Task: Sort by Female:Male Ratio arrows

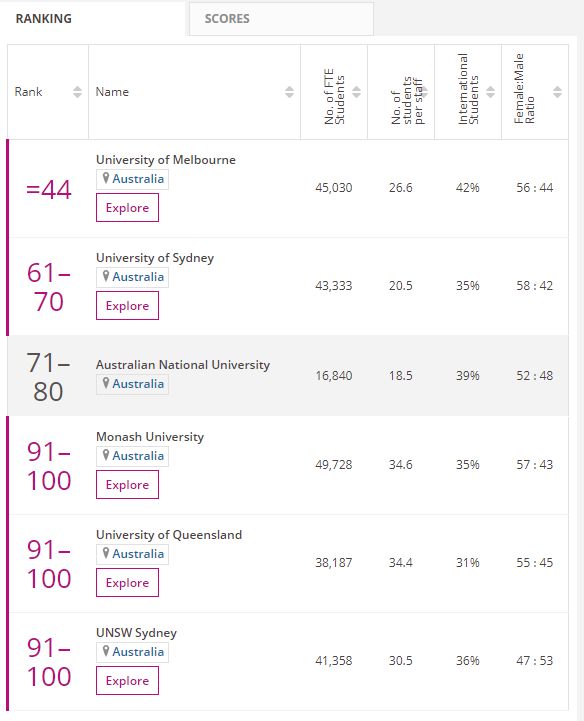Action: [557, 92]
